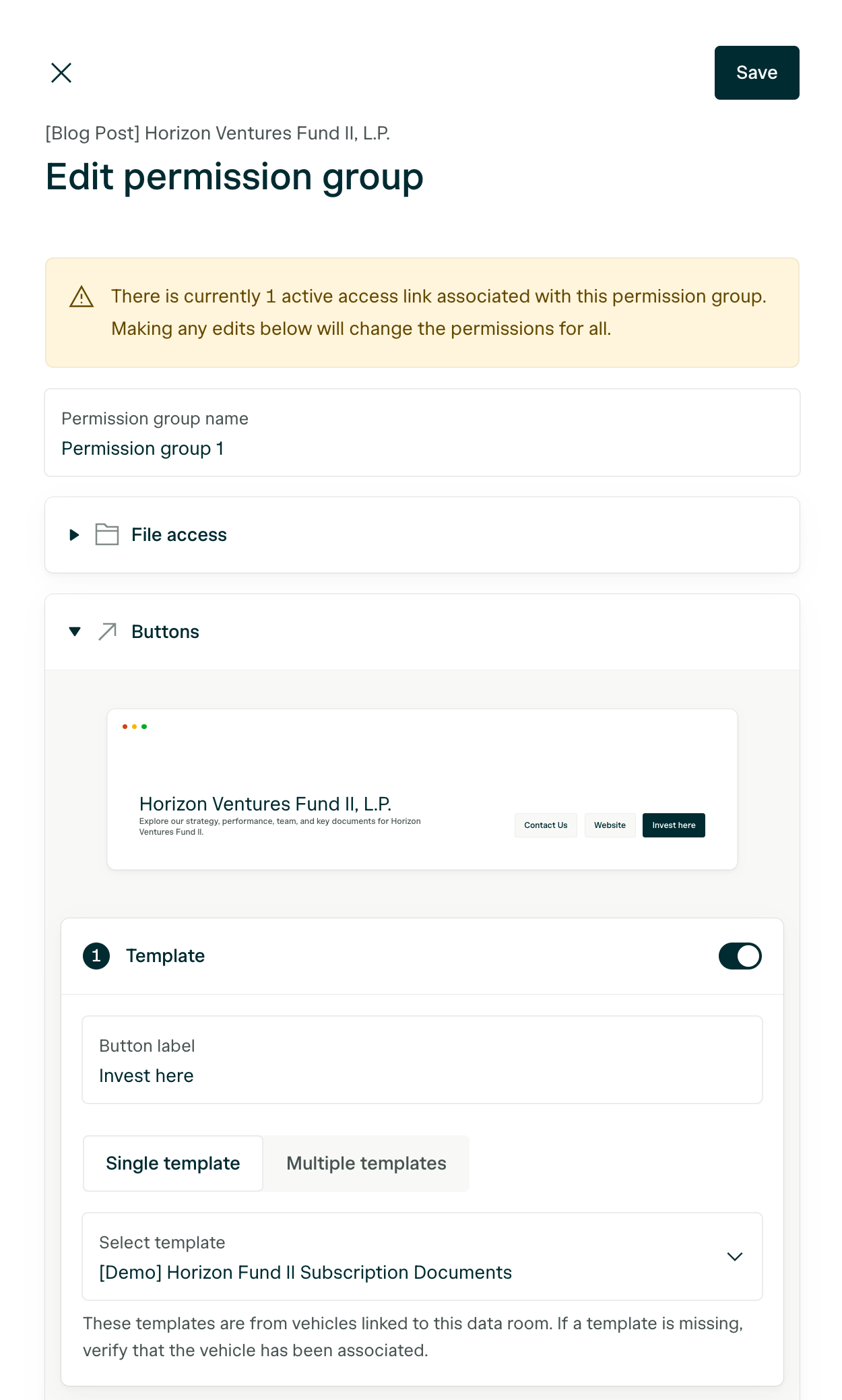Click the Invest here preview button
This screenshot has height=1400, width=842.
tap(674, 825)
